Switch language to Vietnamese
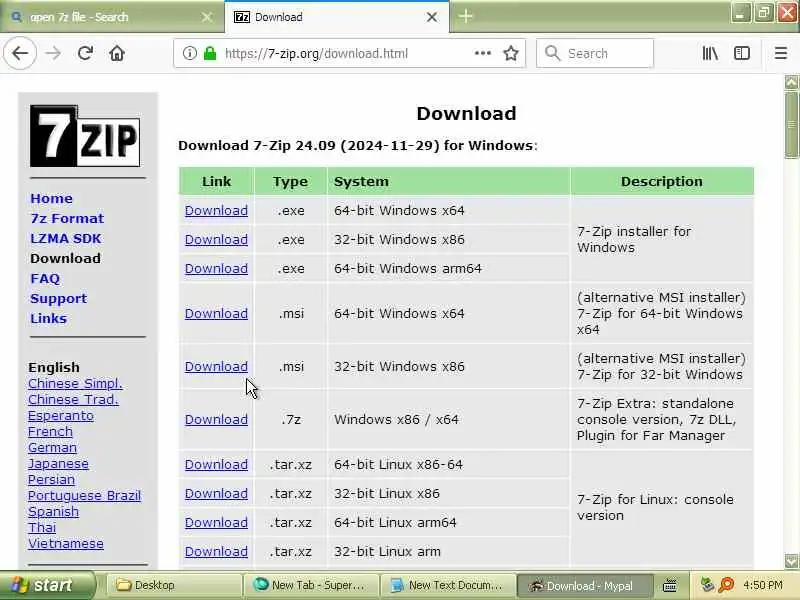The height and width of the screenshot is (600, 800). coord(65,544)
